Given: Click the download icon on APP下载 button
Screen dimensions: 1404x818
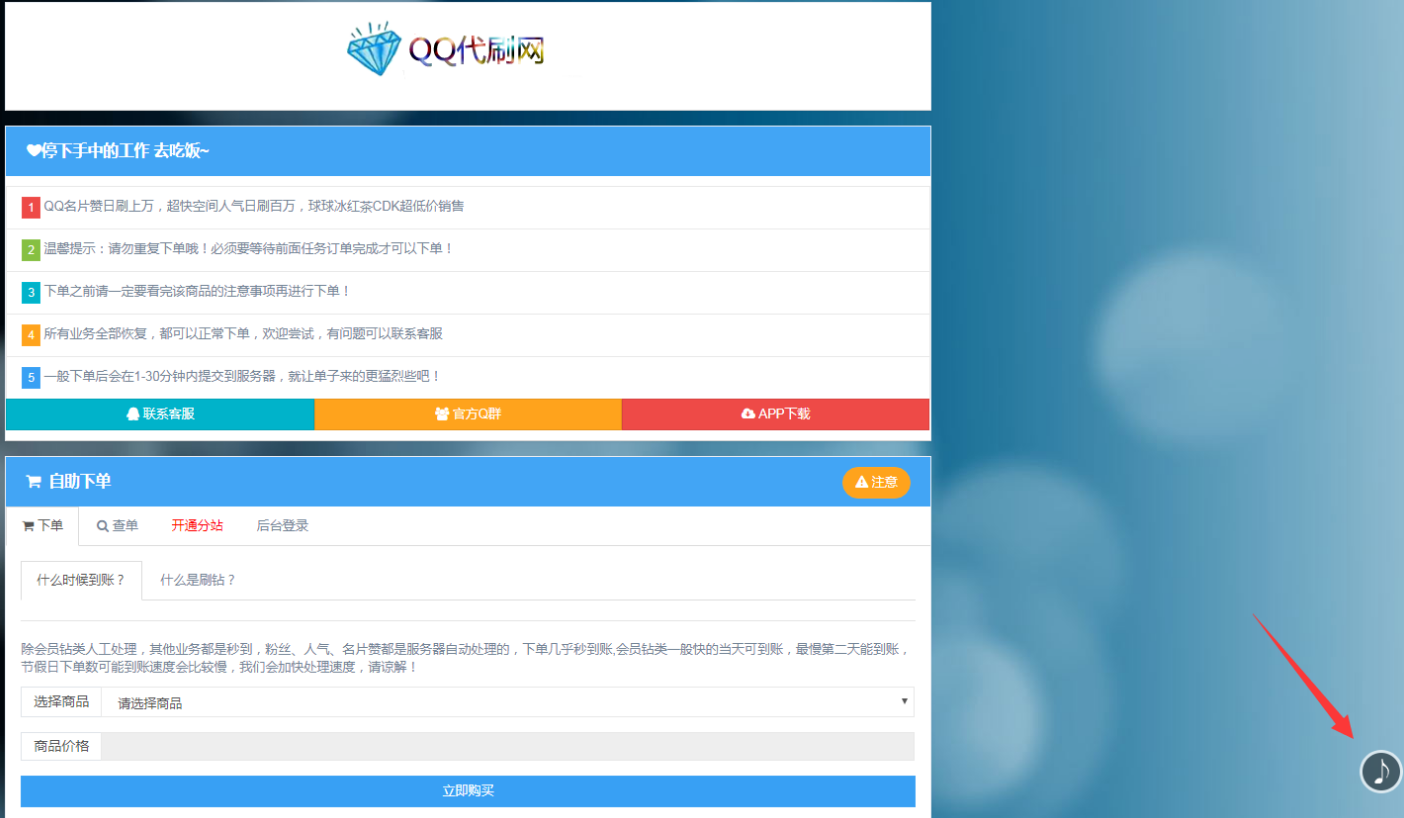Looking at the screenshot, I should (x=750, y=414).
